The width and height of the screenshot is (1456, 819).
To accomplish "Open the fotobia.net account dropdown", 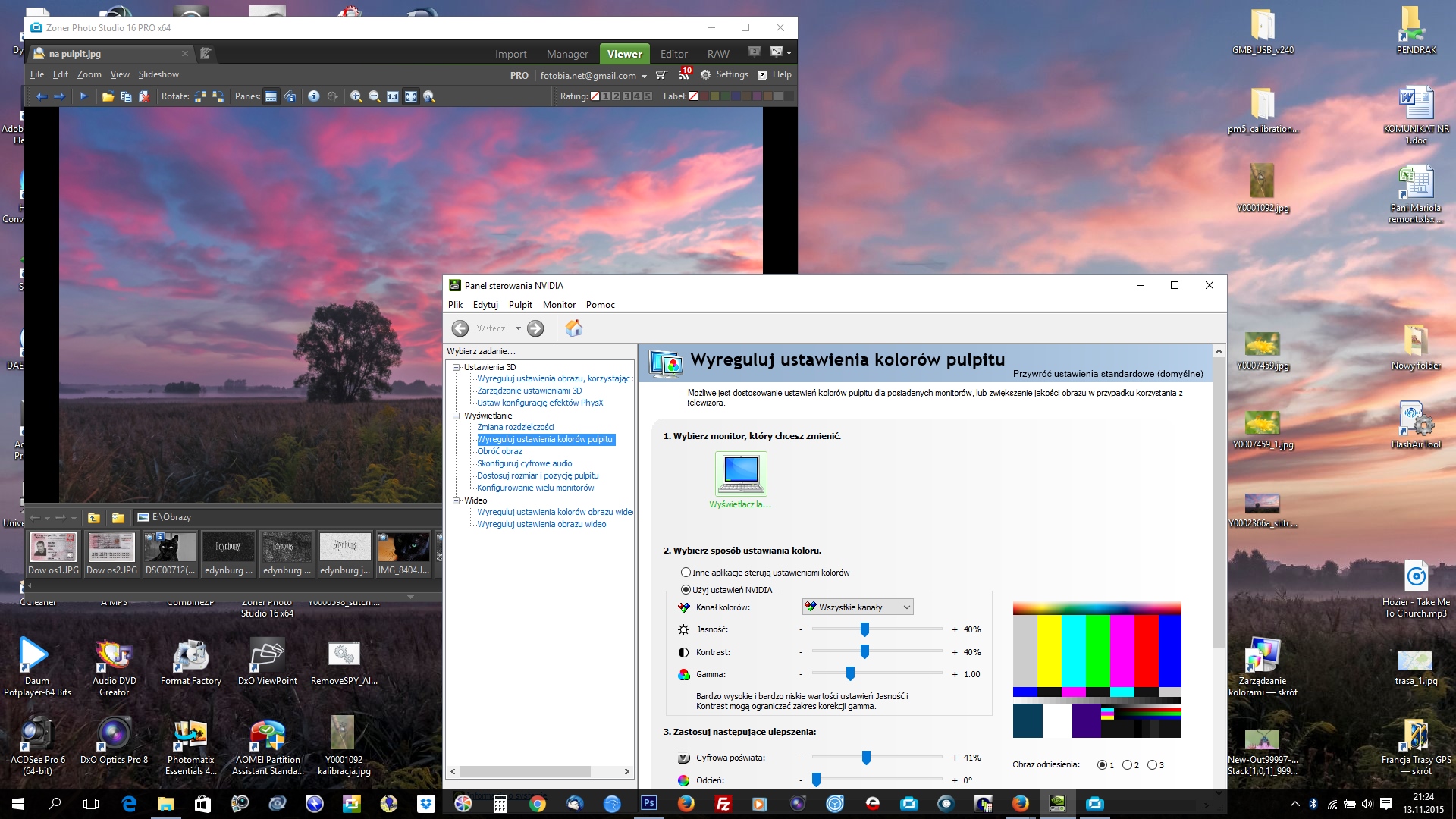I will point(644,76).
